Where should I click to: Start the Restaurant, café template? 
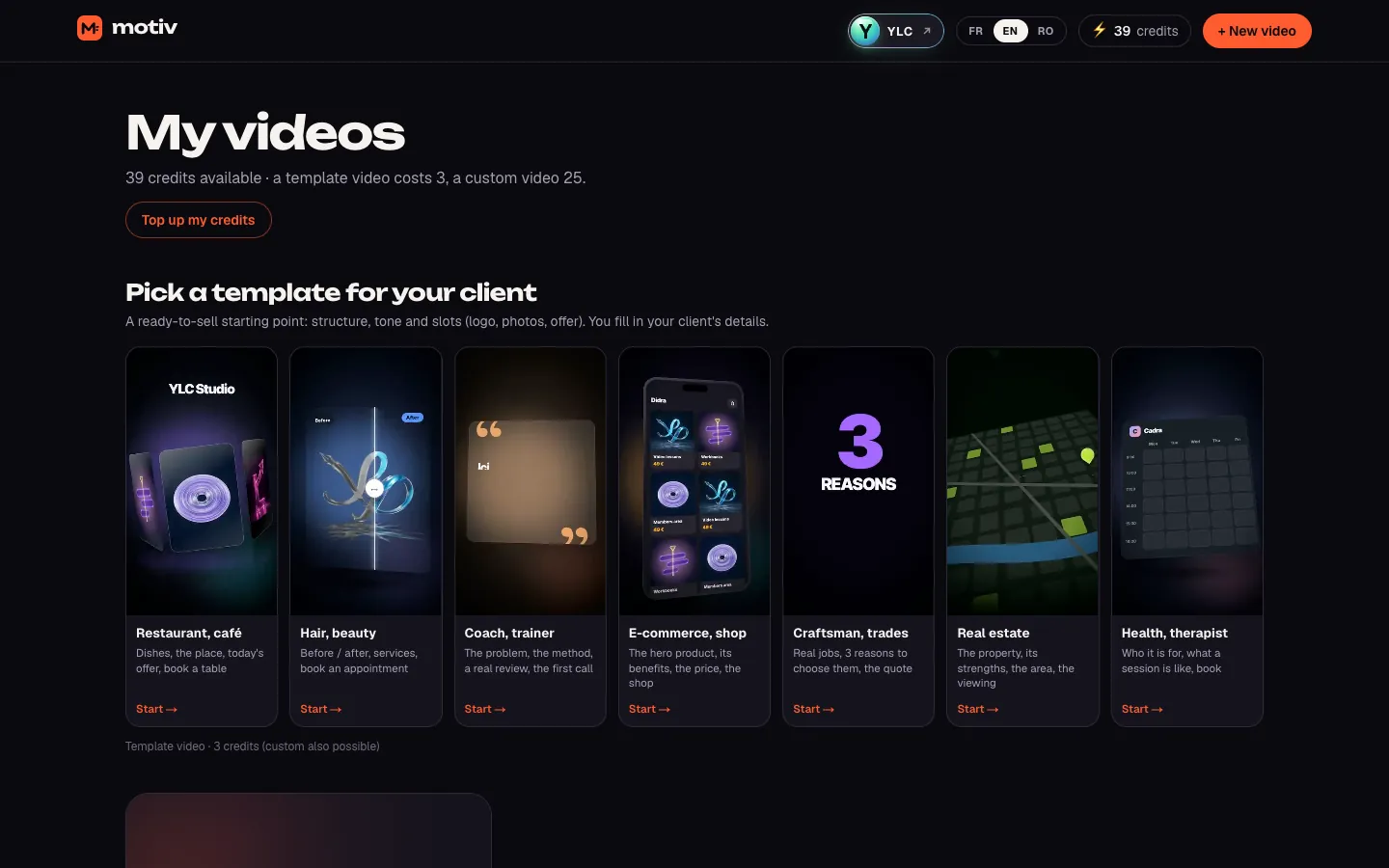pyautogui.click(x=156, y=709)
